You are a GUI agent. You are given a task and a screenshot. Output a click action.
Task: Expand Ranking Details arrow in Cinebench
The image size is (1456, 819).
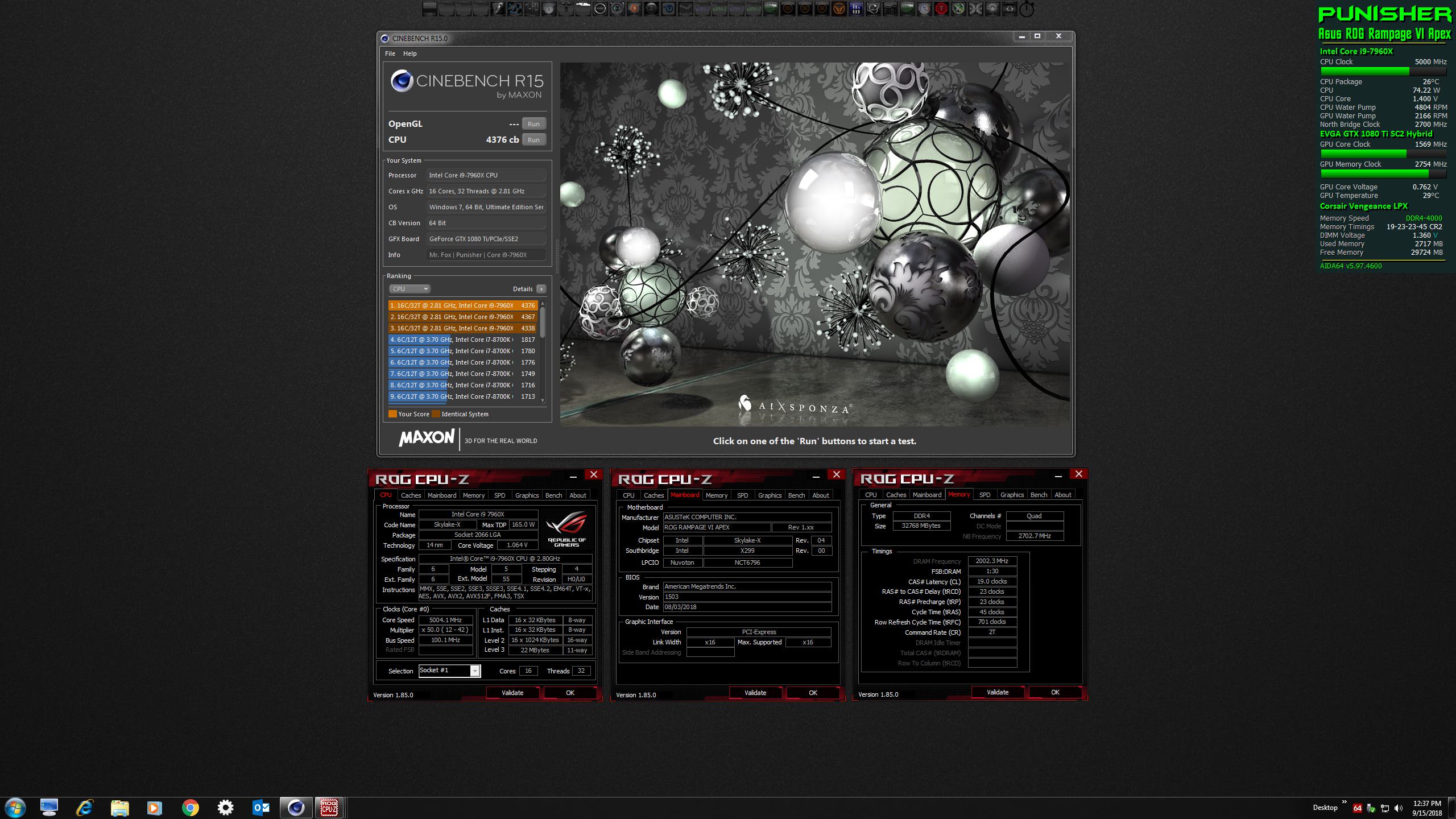point(541,289)
